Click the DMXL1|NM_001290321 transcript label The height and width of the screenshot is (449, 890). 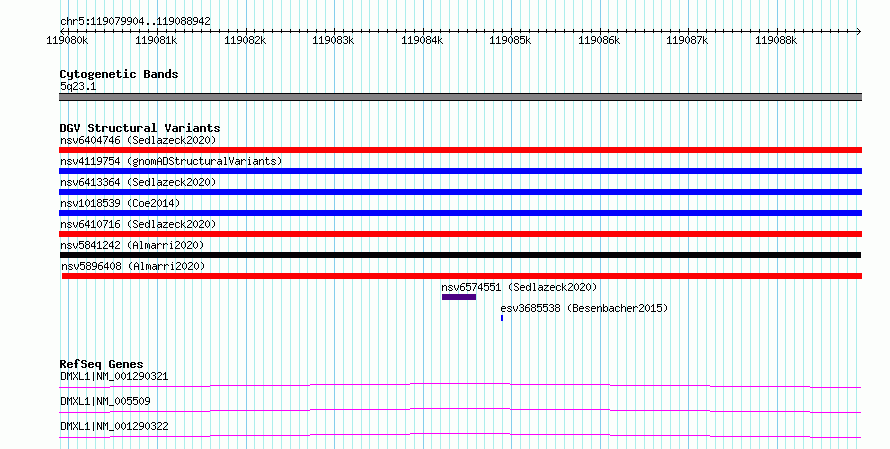tap(114, 376)
